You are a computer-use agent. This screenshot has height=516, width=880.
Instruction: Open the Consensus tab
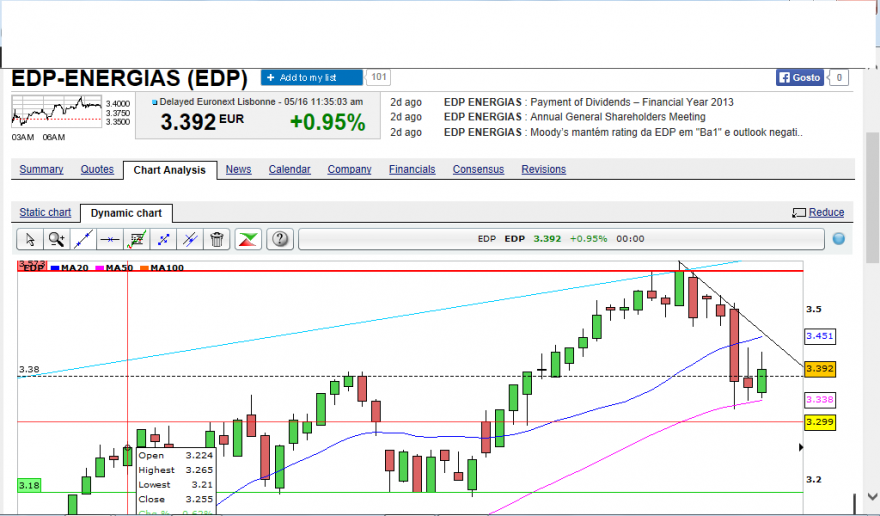click(x=478, y=169)
